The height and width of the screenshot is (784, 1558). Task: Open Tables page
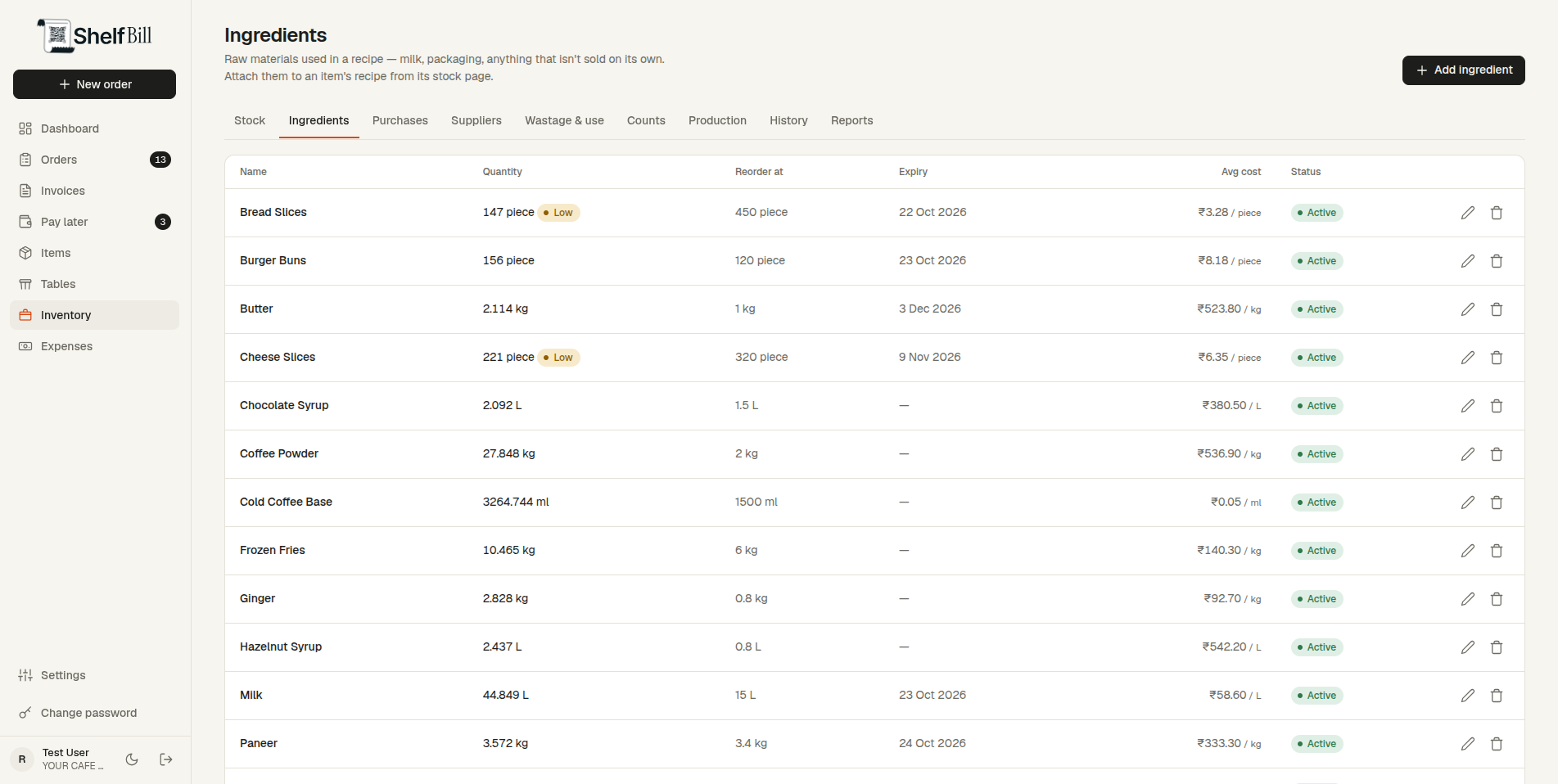click(95, 284)
